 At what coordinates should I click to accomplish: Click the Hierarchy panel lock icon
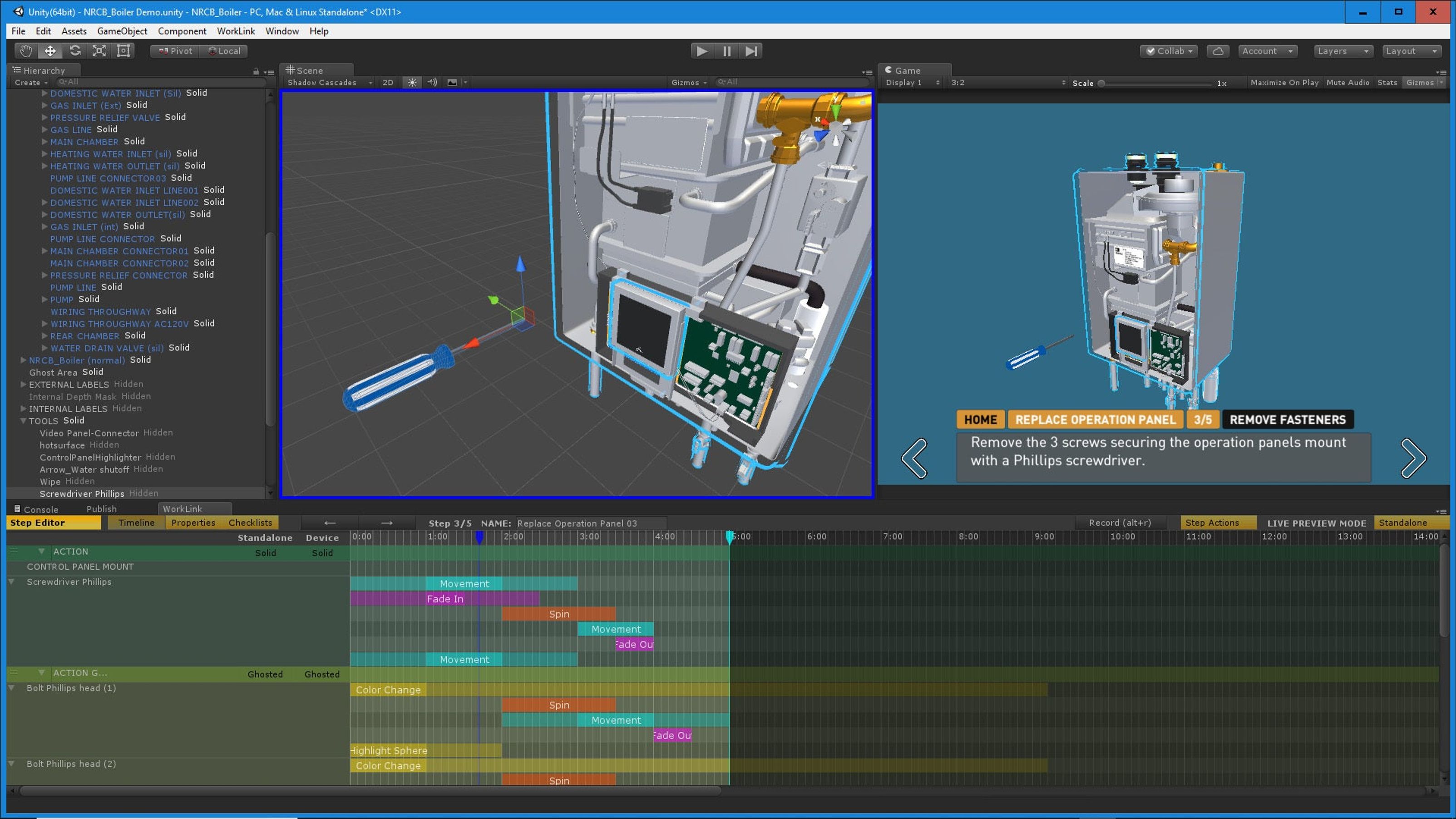pos(256,71)
